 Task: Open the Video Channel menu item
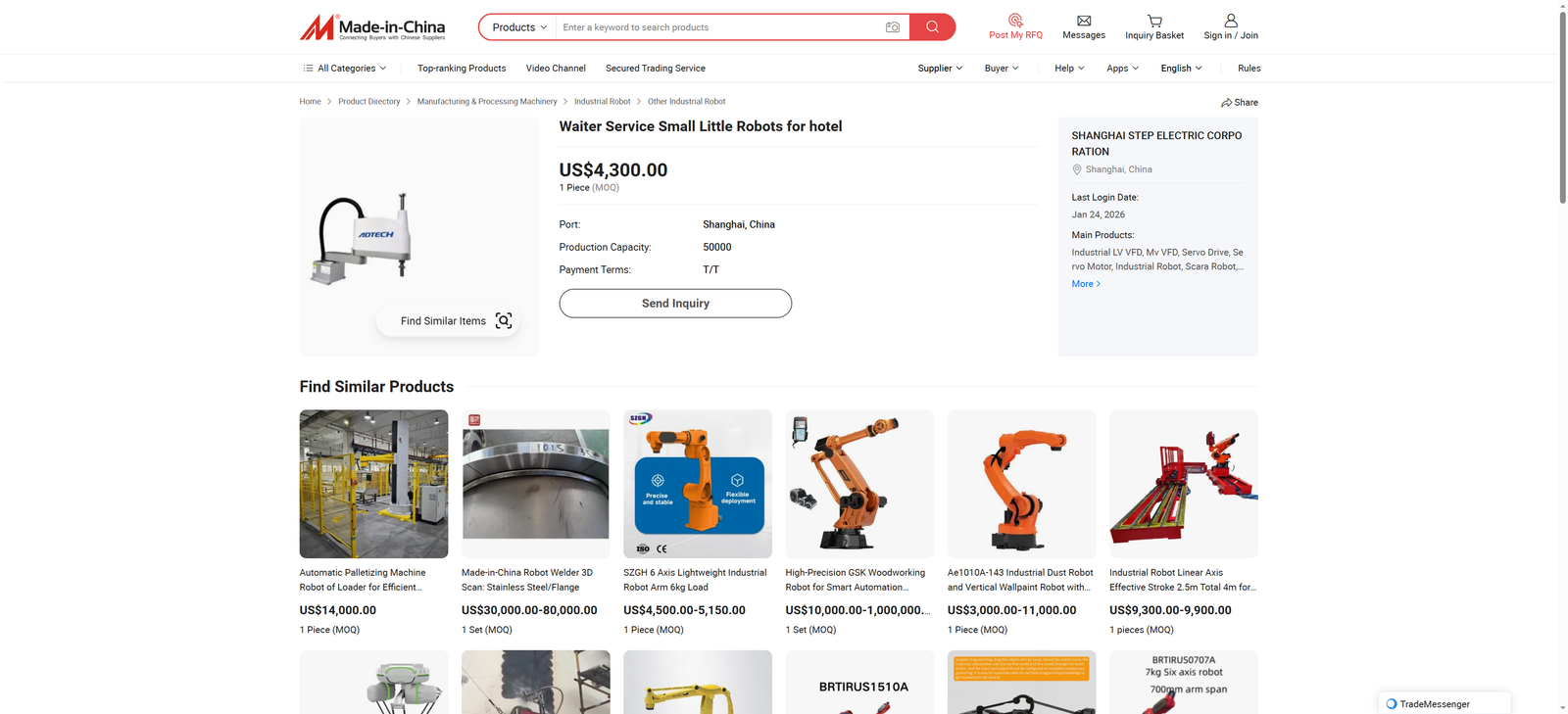[556, 69]
